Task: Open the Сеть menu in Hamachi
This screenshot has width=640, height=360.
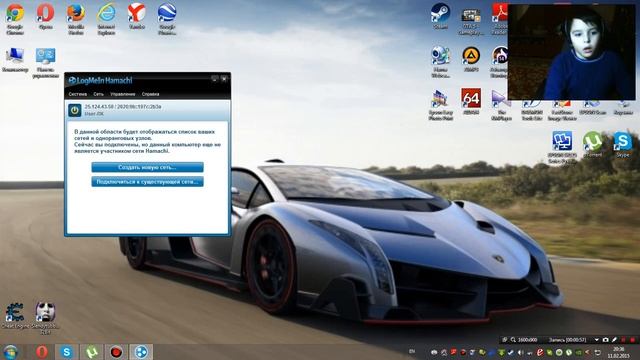Action: [x=98, y=94]
